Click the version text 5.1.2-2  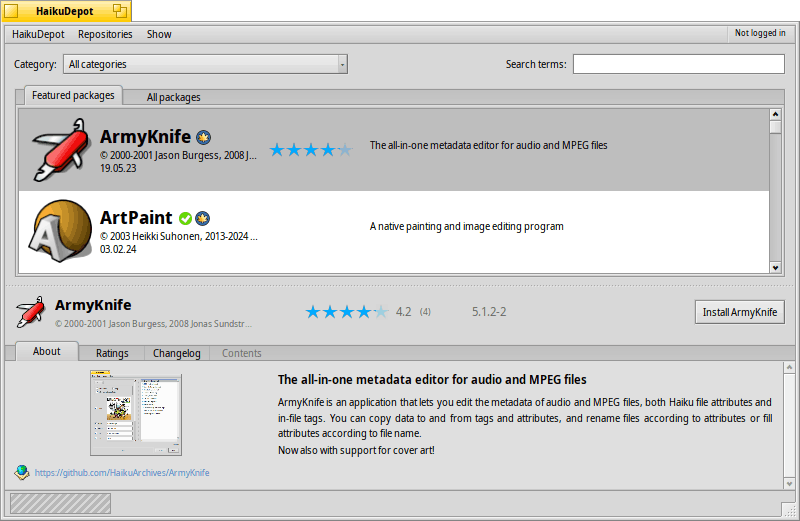[x=489, y=312]
